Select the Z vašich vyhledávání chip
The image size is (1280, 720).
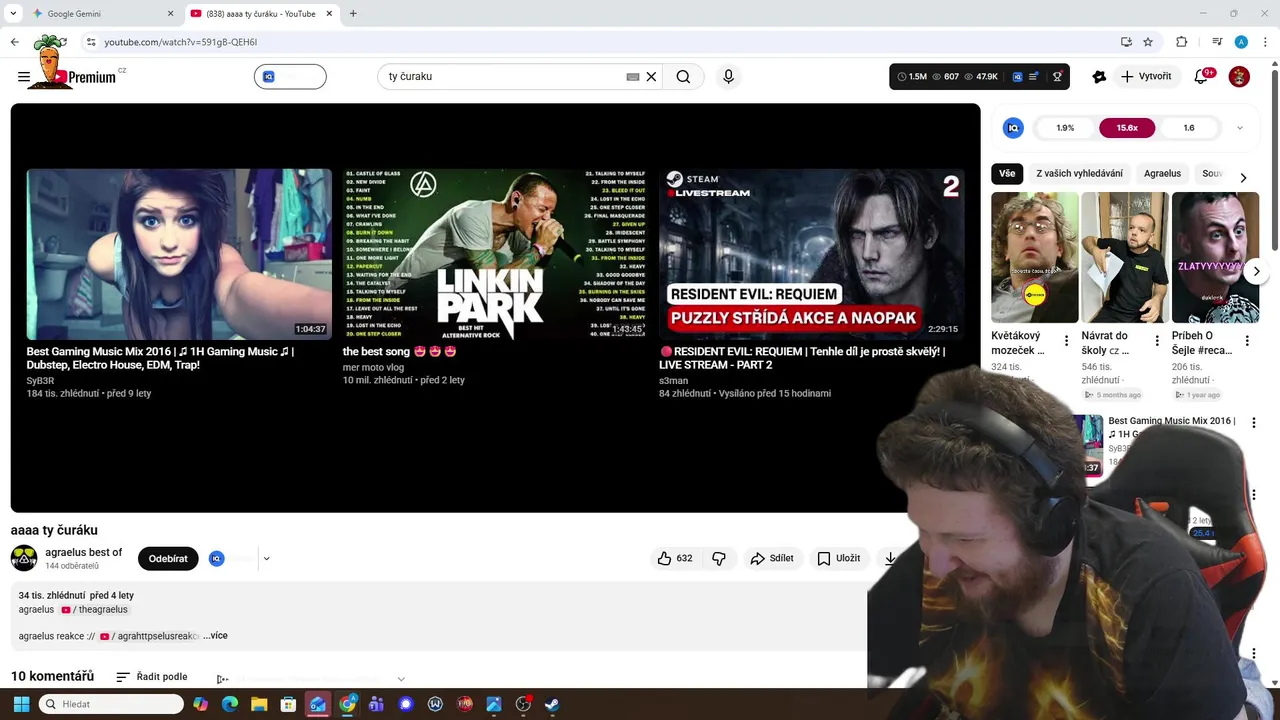1079,173
